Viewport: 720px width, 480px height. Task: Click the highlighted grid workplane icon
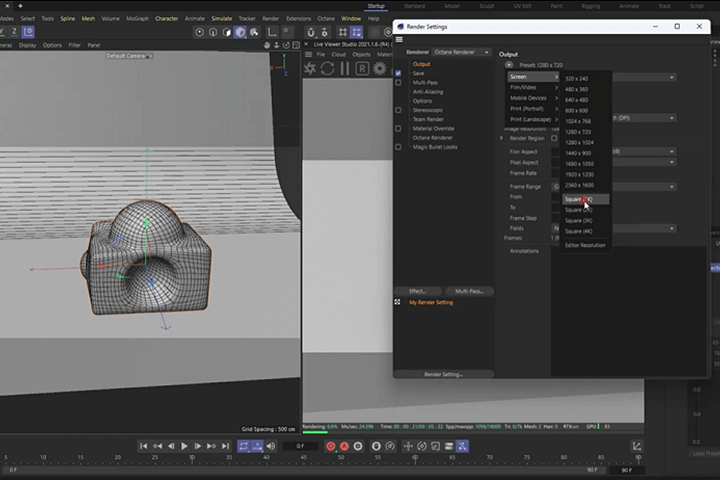pos(356,32)
